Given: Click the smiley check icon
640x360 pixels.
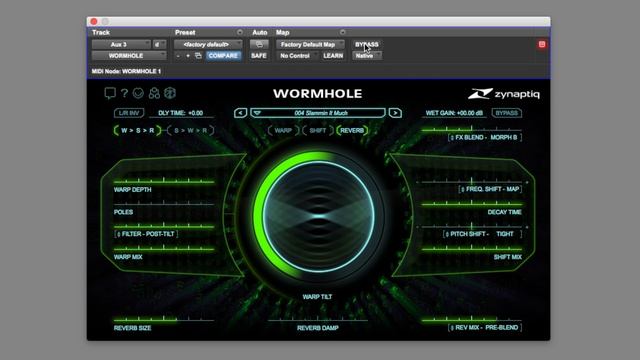Looking at the screenshot, I should coord(138,93).
